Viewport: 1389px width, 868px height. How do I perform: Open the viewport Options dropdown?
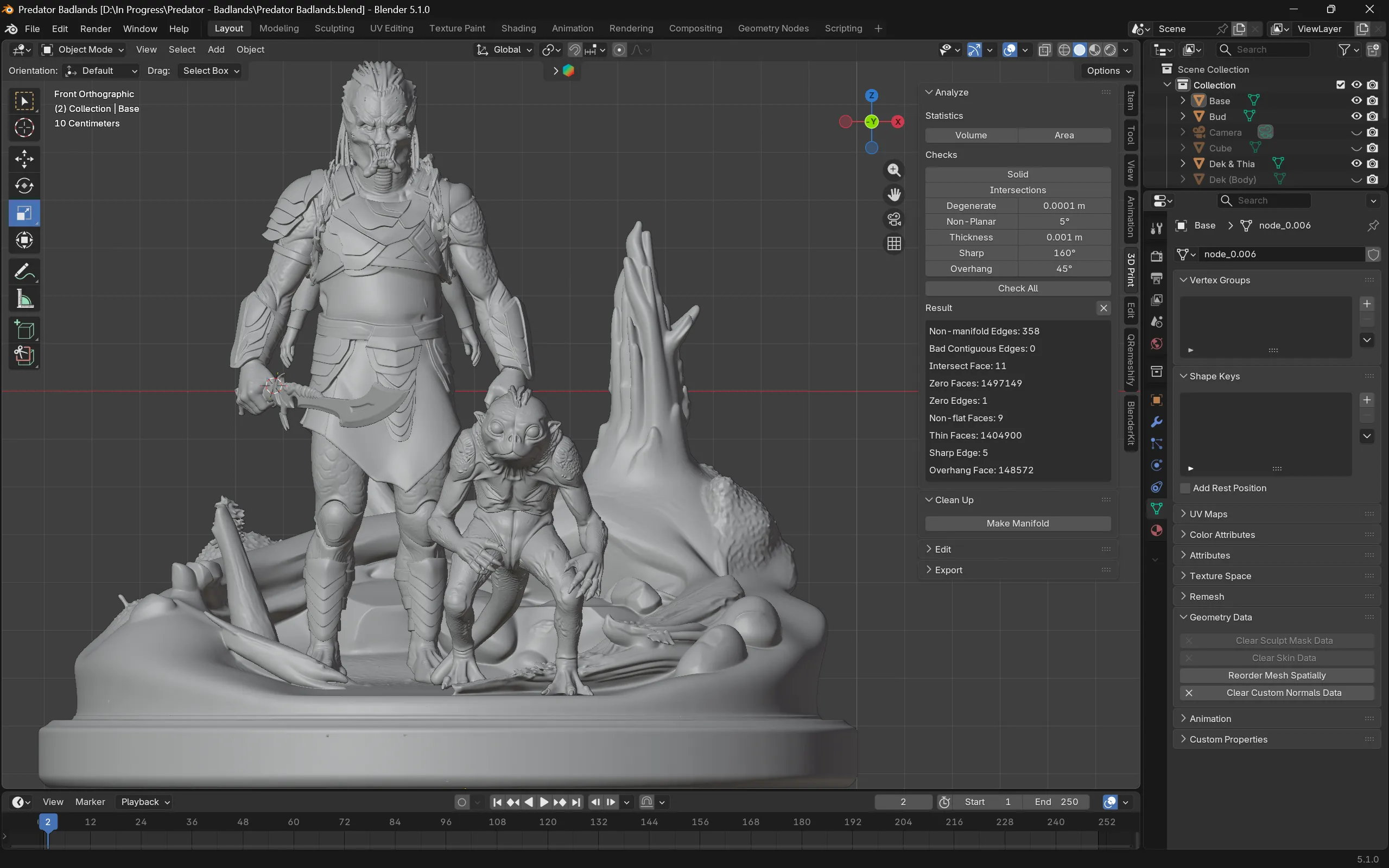click(x=1108, y=71)
